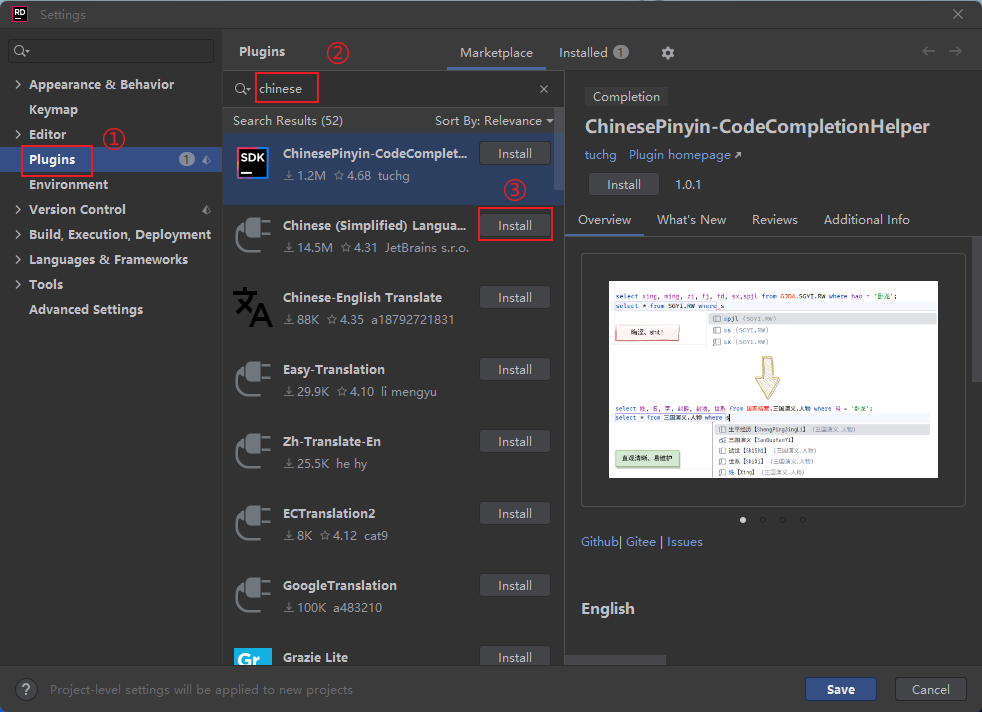Click the settings search magnifier icon
The height and width of the screenshot is (712, 982).
[x=21, y=51]
